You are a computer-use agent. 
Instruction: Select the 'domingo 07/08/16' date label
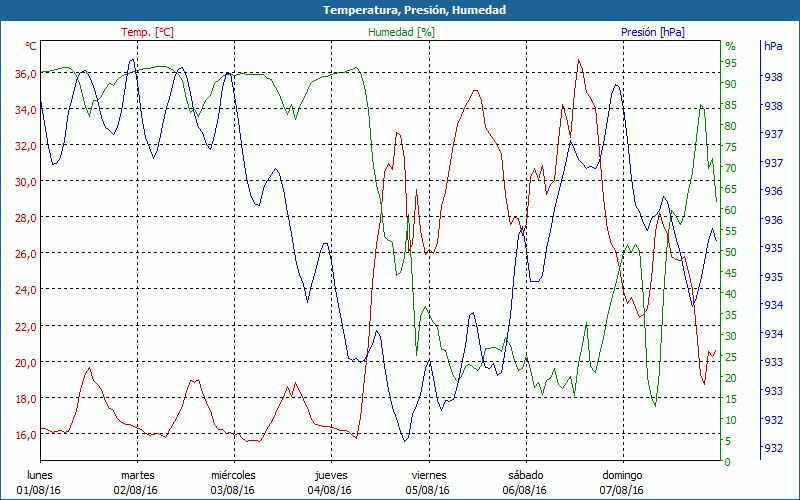click(x=622, y=482)
